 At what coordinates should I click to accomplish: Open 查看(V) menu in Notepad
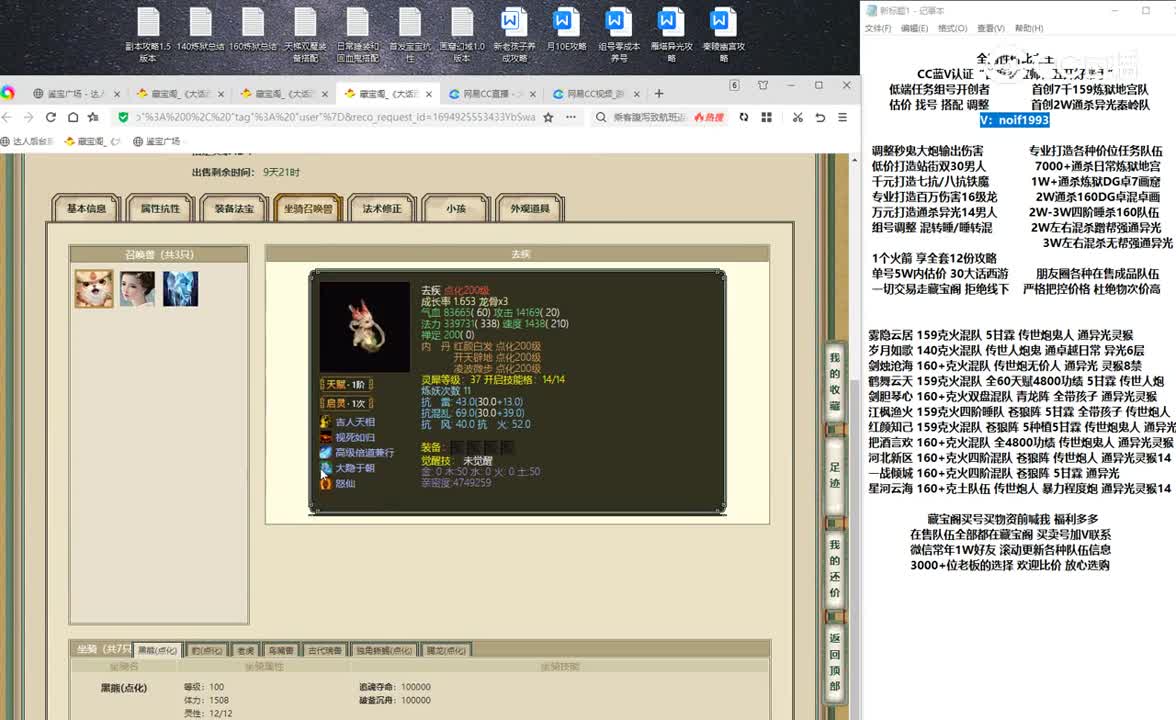tap(990, 28)
